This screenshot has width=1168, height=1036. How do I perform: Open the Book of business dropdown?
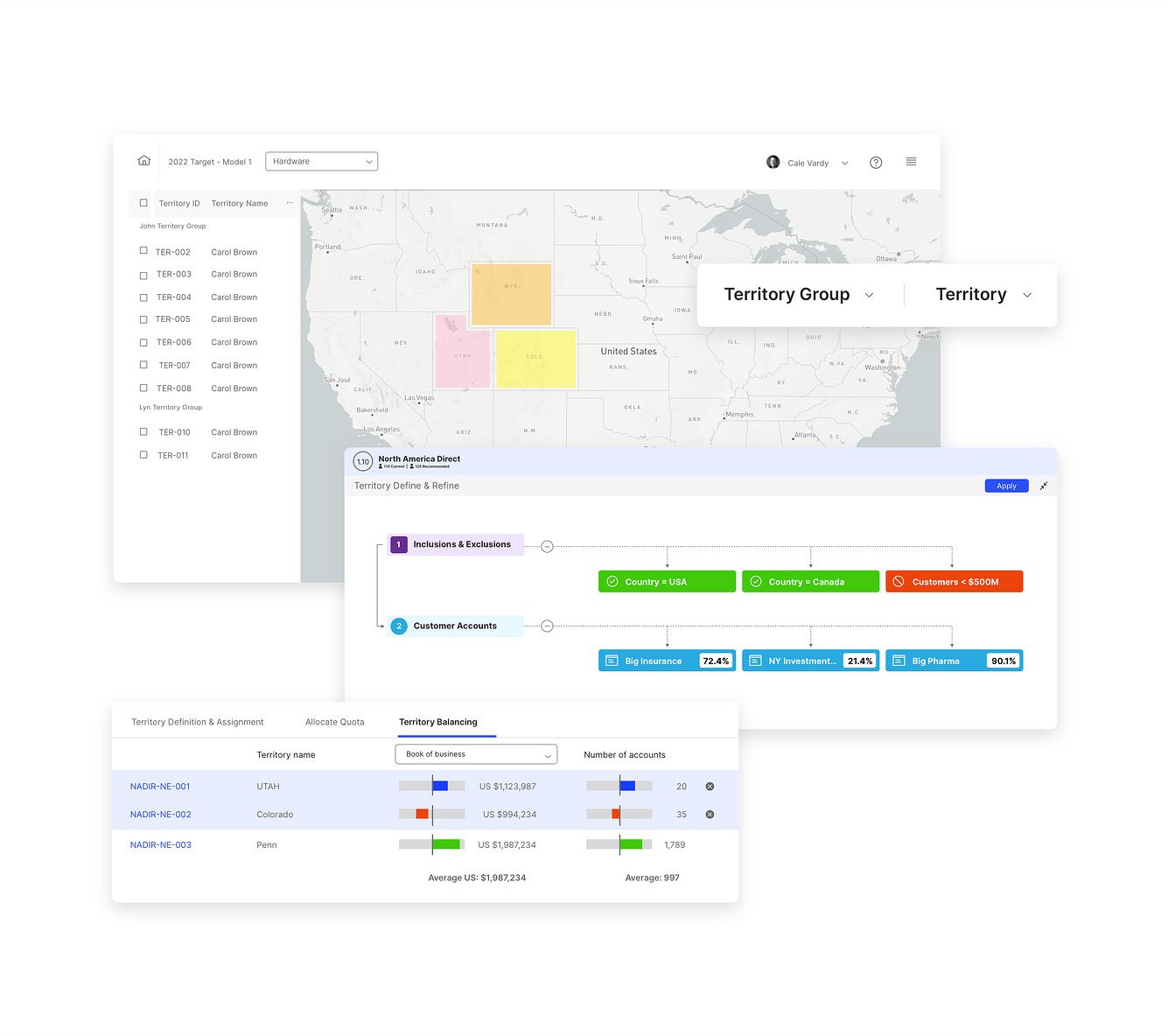pyautogui.click(x=476, y=753)
